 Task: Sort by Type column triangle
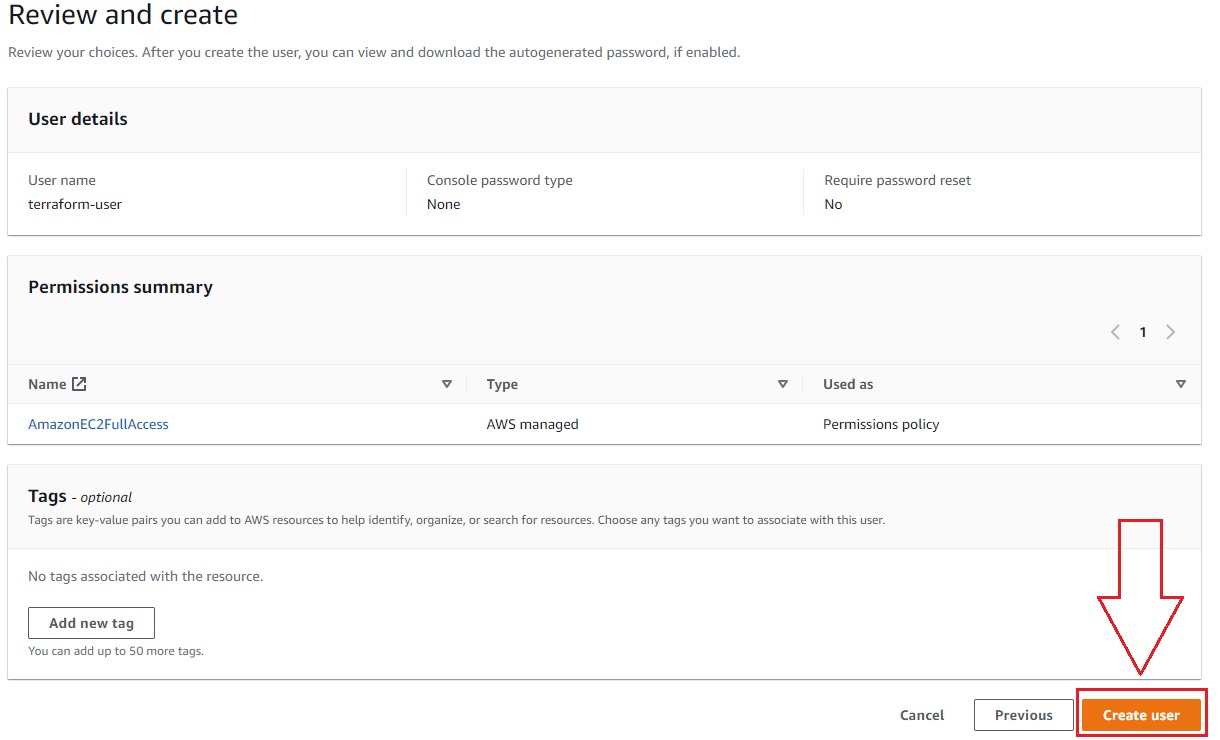pyautogui.click(x=783, y=384)
